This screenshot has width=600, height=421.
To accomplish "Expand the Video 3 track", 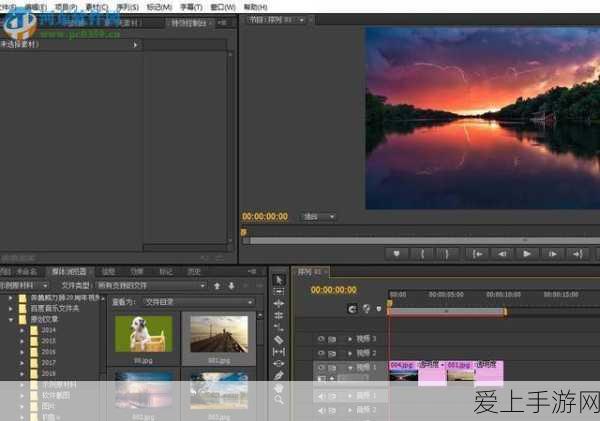I will tap(350, 339).
